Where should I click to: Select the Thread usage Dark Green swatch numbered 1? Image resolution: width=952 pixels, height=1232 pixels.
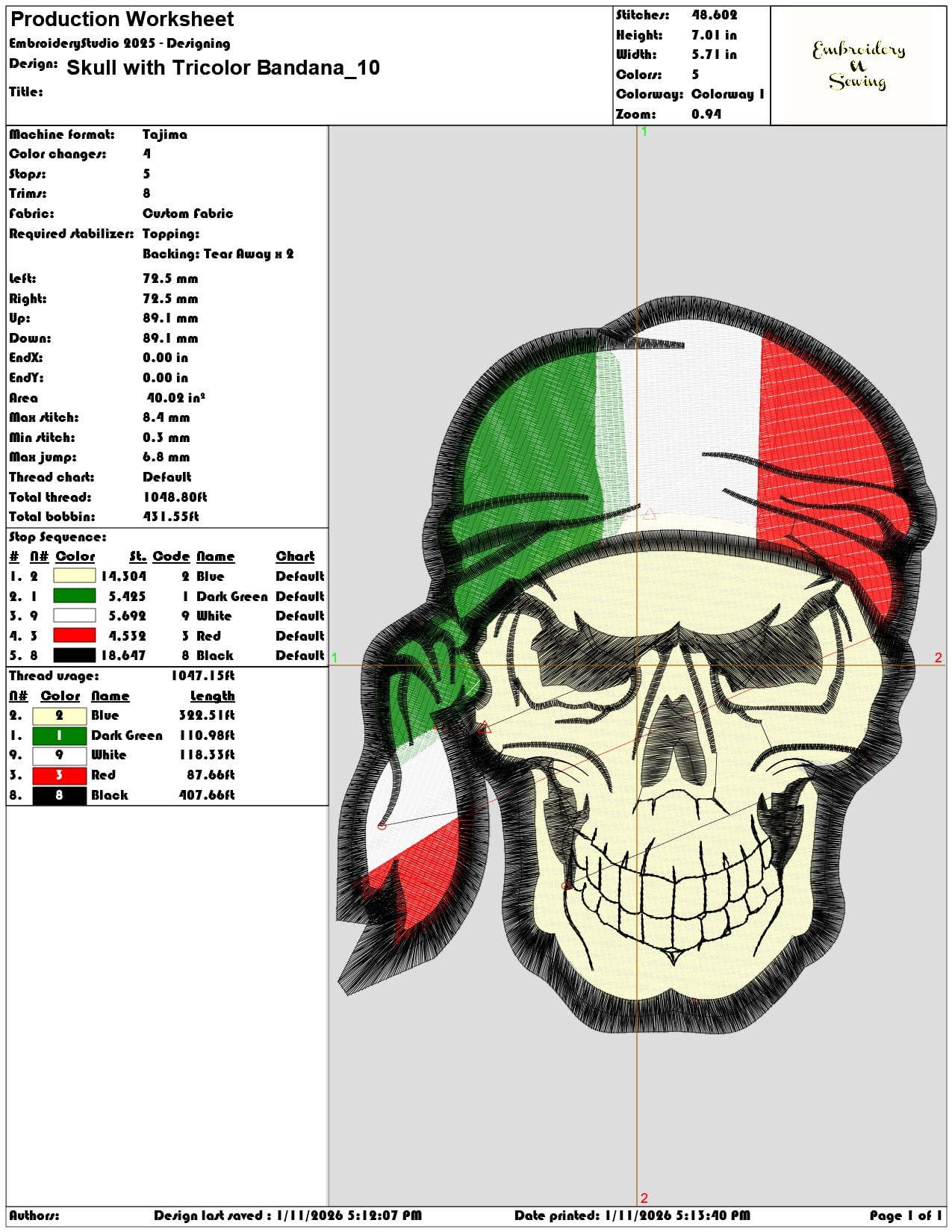click(59, 735)
